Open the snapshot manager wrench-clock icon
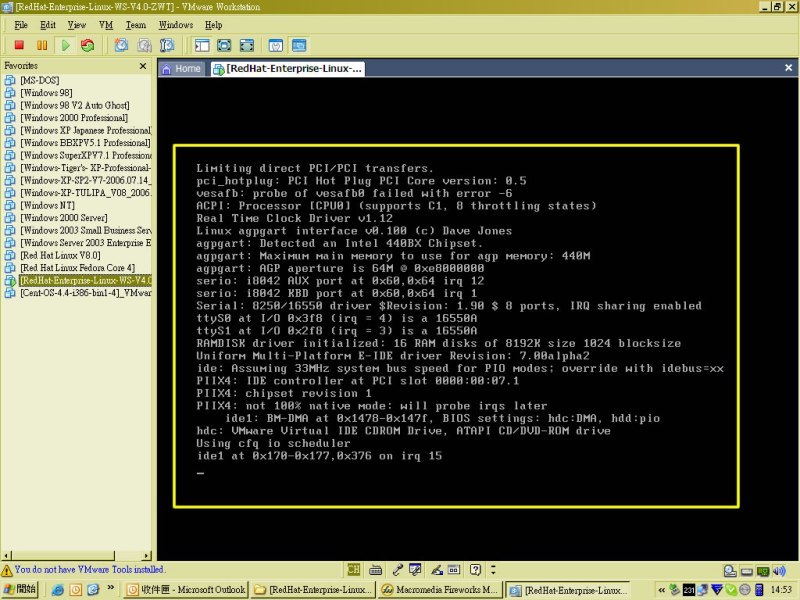The width and height of the screenshot is (800, 600). 167,45
